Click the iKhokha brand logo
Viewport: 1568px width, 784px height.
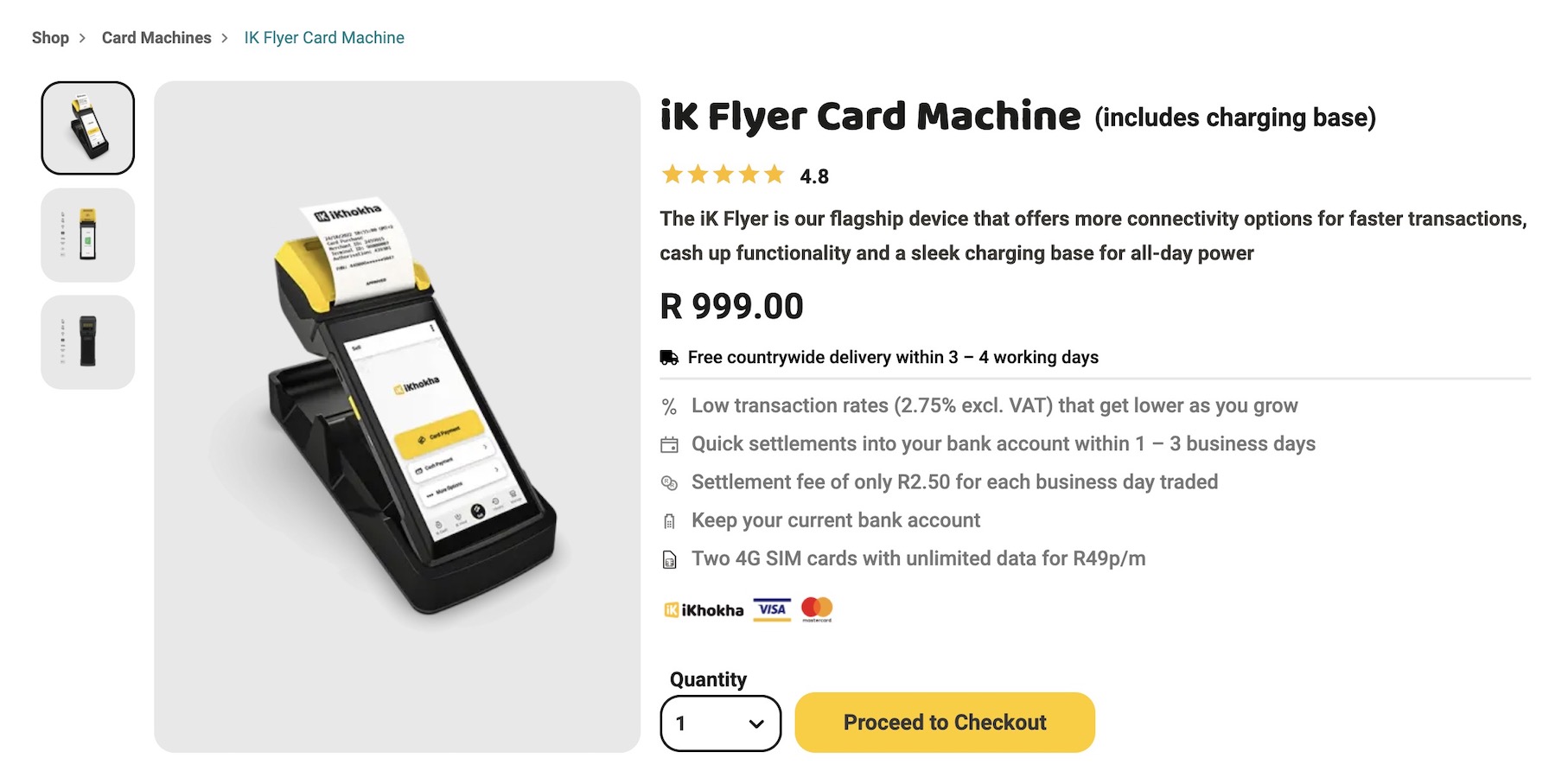click(x=704, y=610)
